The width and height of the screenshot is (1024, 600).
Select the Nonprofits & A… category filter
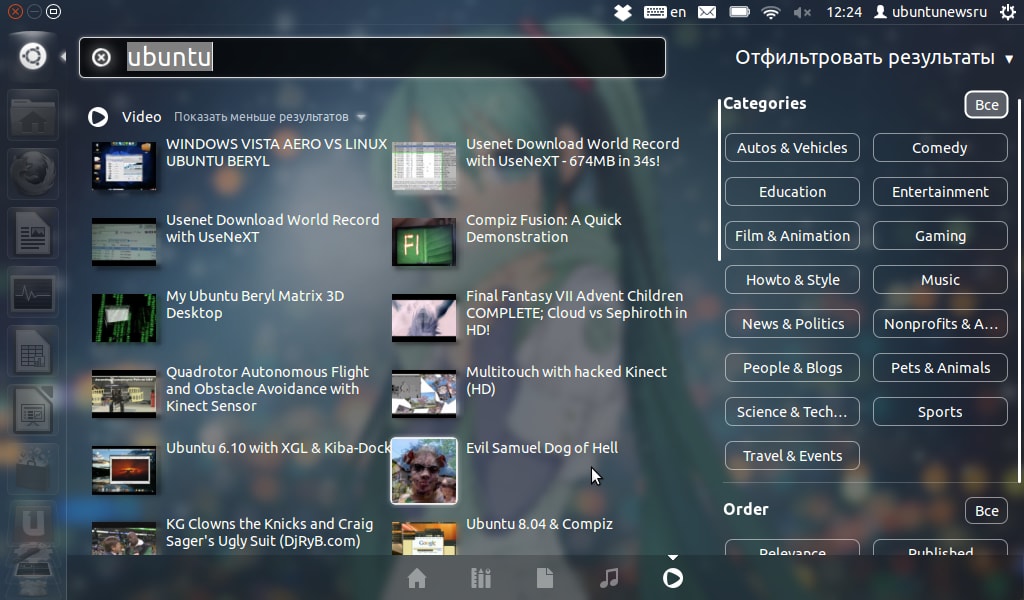point(940,324)
